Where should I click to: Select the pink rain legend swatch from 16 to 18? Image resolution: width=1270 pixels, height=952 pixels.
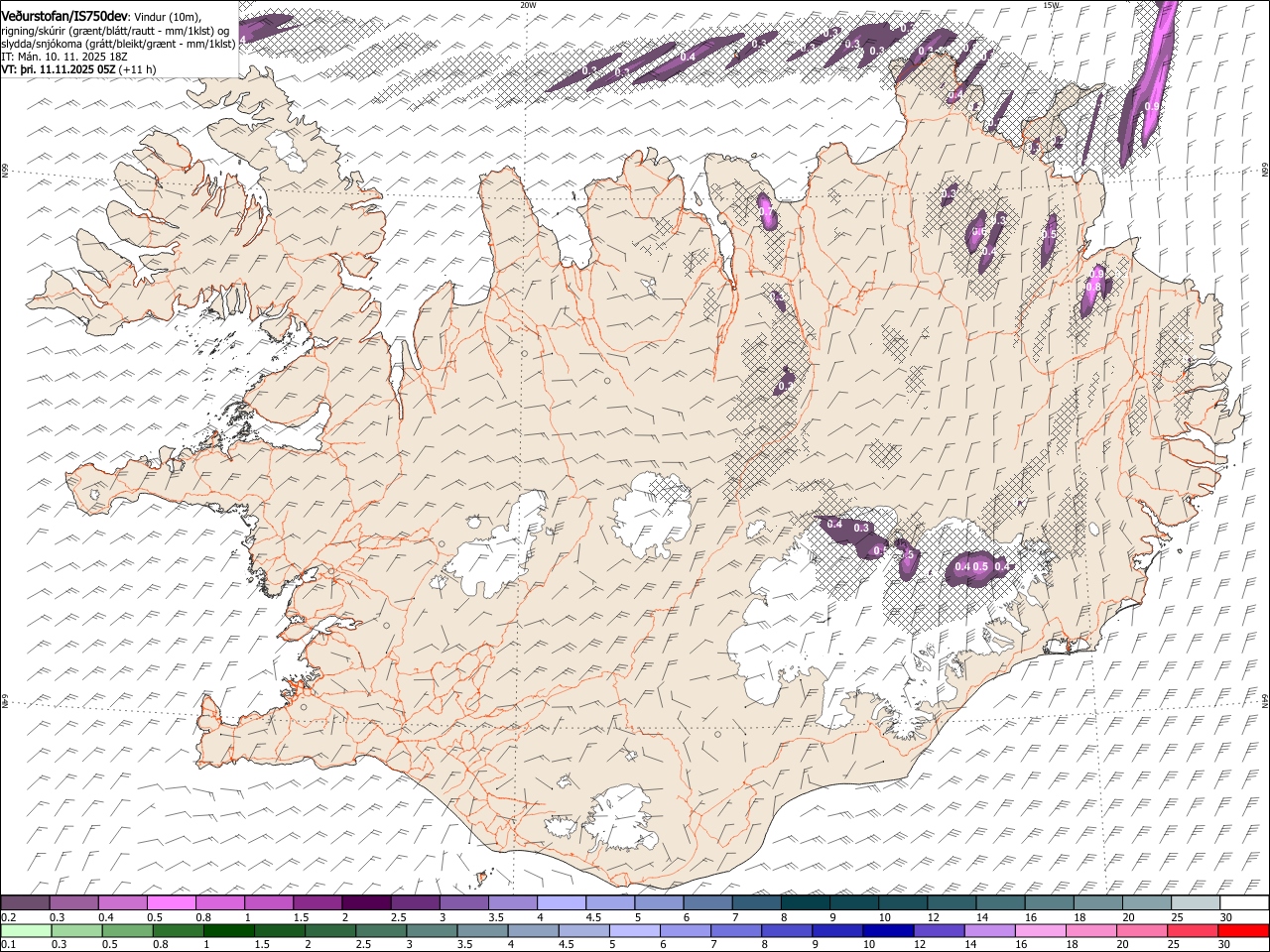pos(1039,930)
